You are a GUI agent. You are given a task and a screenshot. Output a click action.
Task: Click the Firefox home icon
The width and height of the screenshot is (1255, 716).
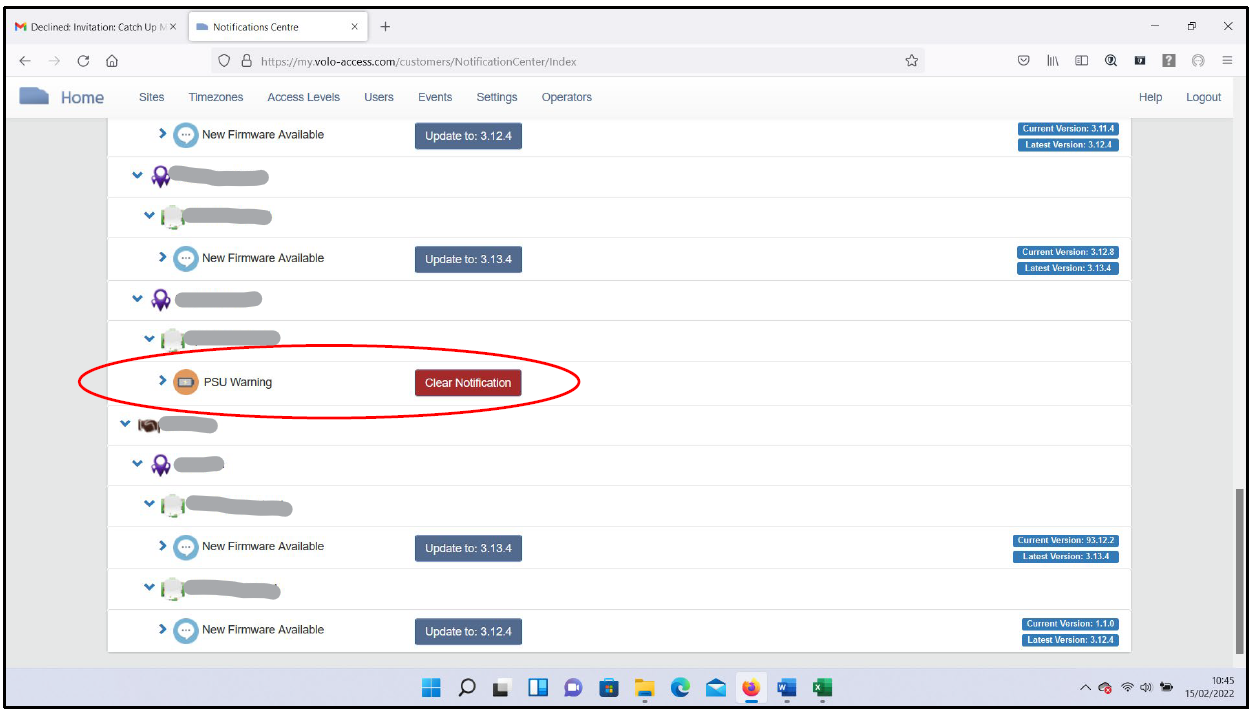point(112,61)
